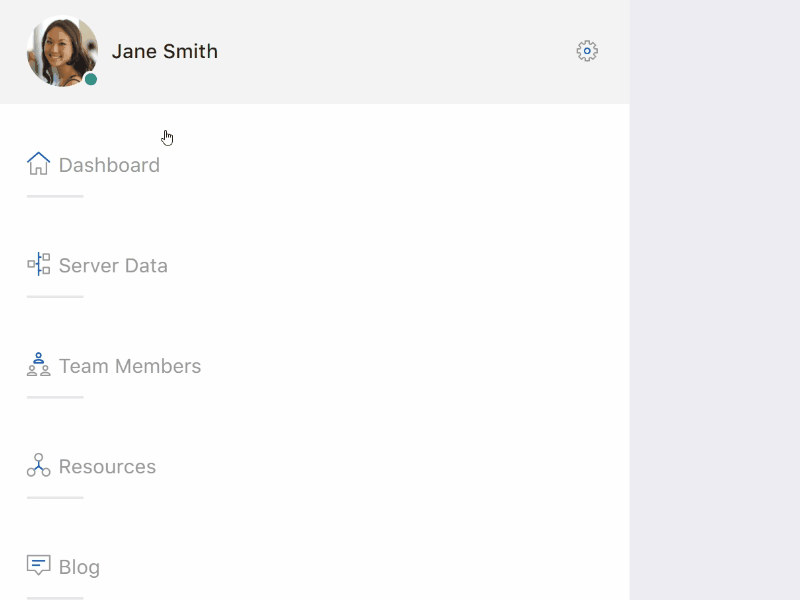This screenshot has height=600, width=800.
Task: Open settings with the gear icon
Action: pos(587,51)
